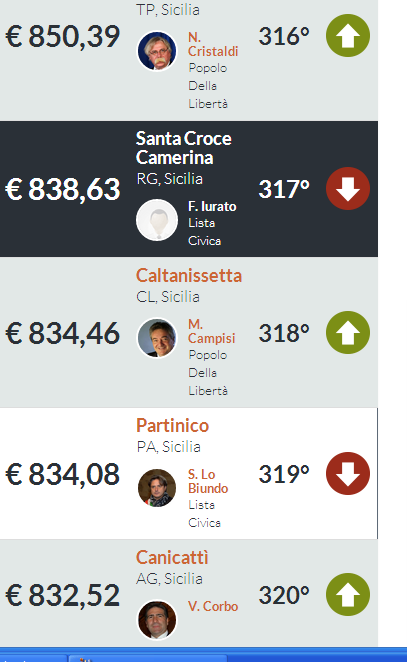Open M. Campisi's portrait photo
Screen dimensions: 407x662
click(157, 338)
